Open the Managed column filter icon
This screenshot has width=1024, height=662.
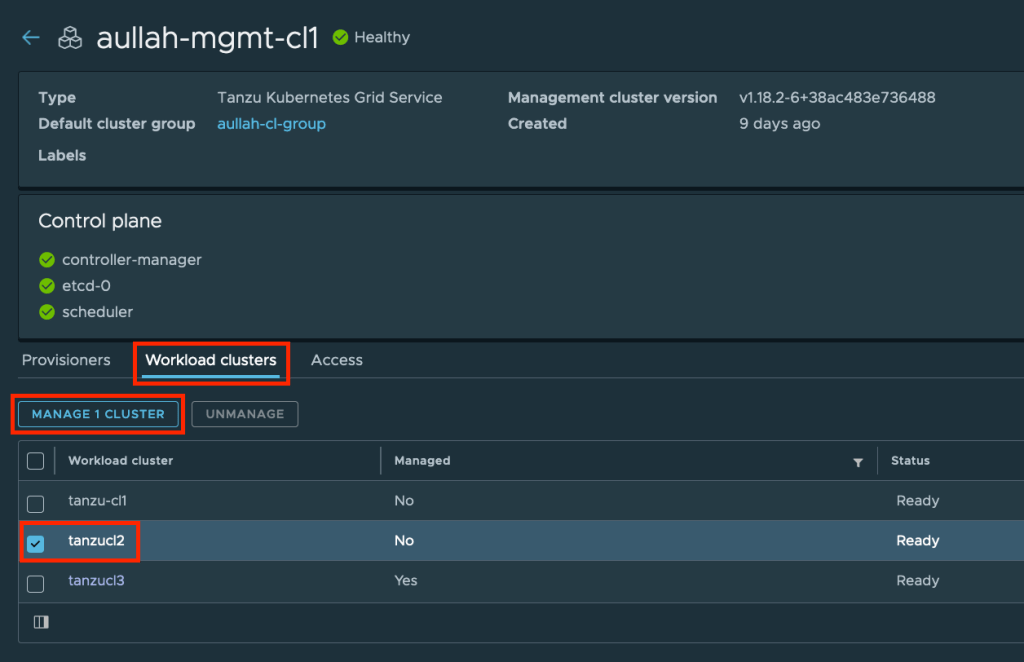point(857,462)
